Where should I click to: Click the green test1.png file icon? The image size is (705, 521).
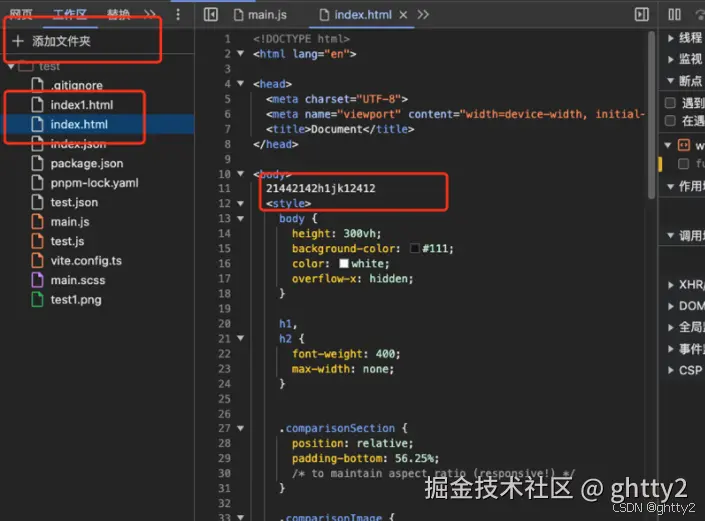point(37,299)
